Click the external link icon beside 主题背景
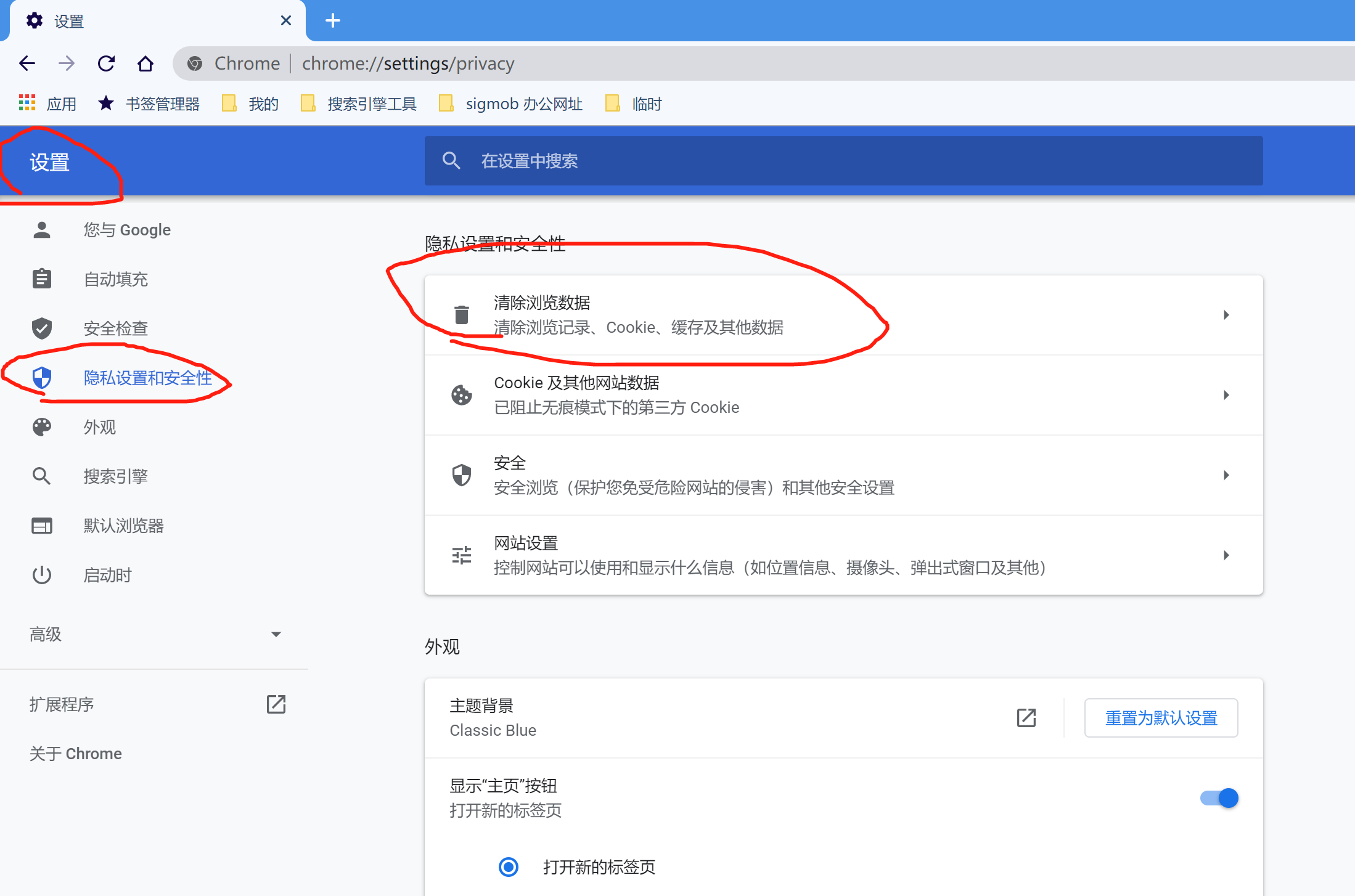This screenshot has height=896, width=1355. 1026,718
